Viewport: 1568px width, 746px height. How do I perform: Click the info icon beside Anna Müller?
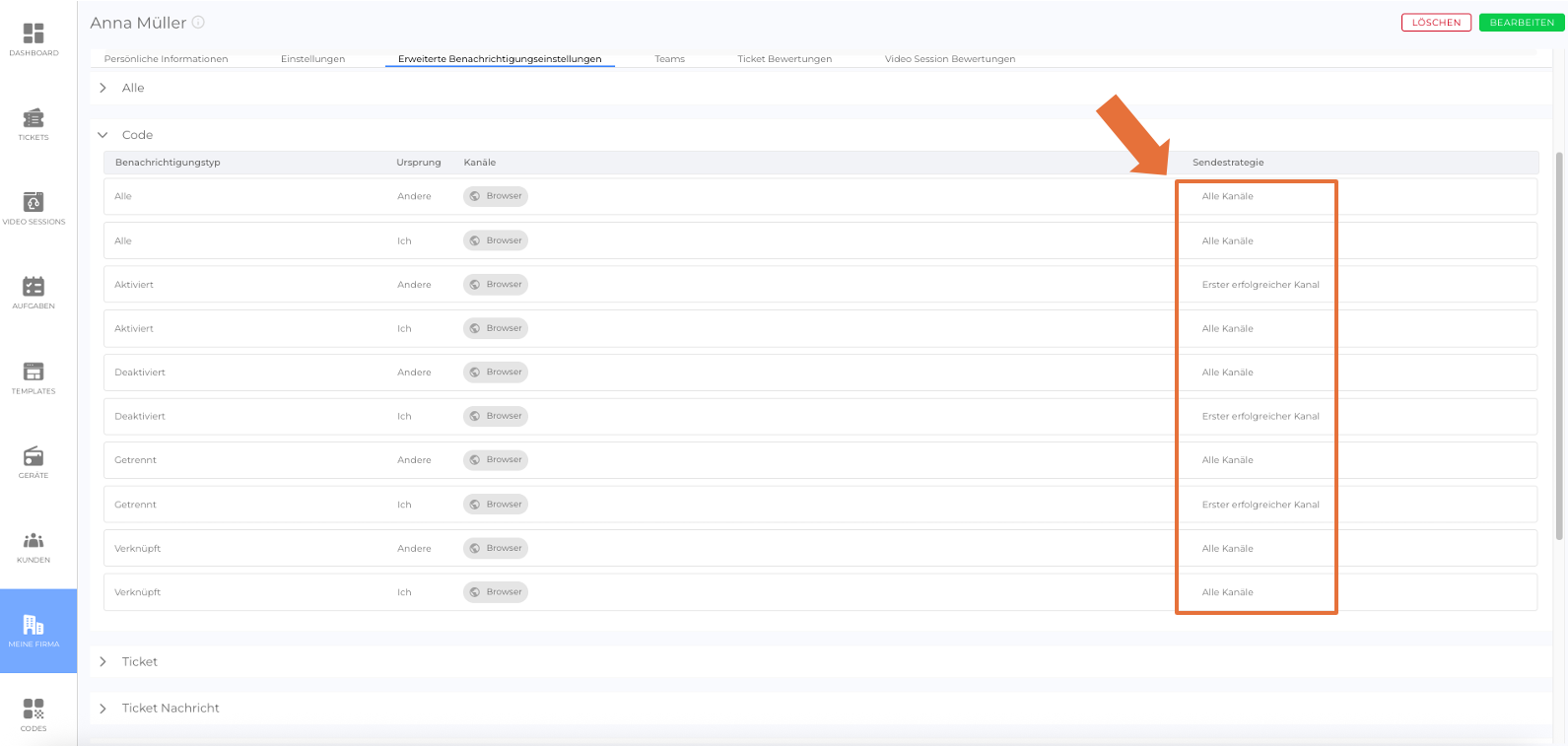click(198, 23)
